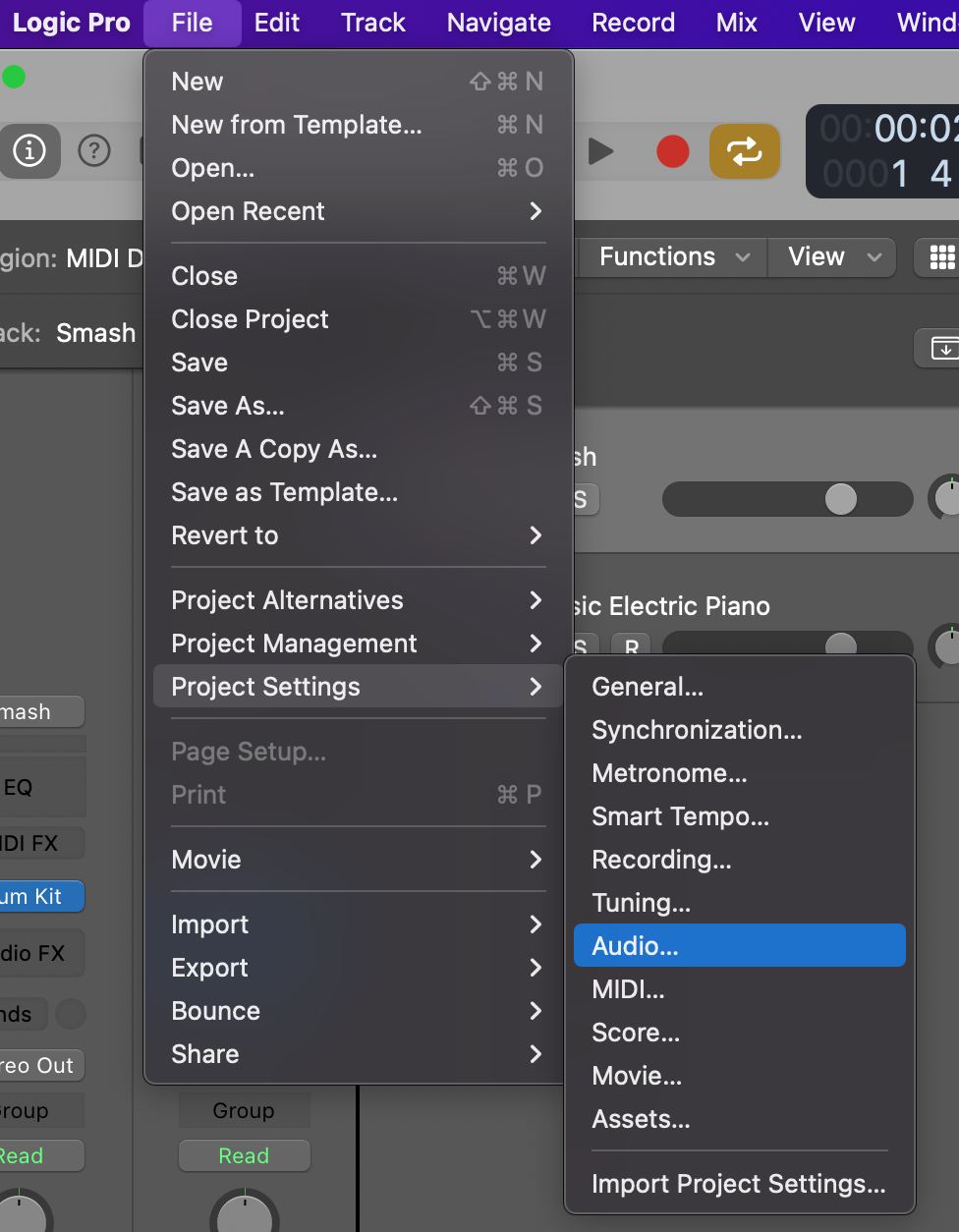Expand Project Alternatives submenu
Viewport: 959px width, 1232px height.
coord(358,599)
